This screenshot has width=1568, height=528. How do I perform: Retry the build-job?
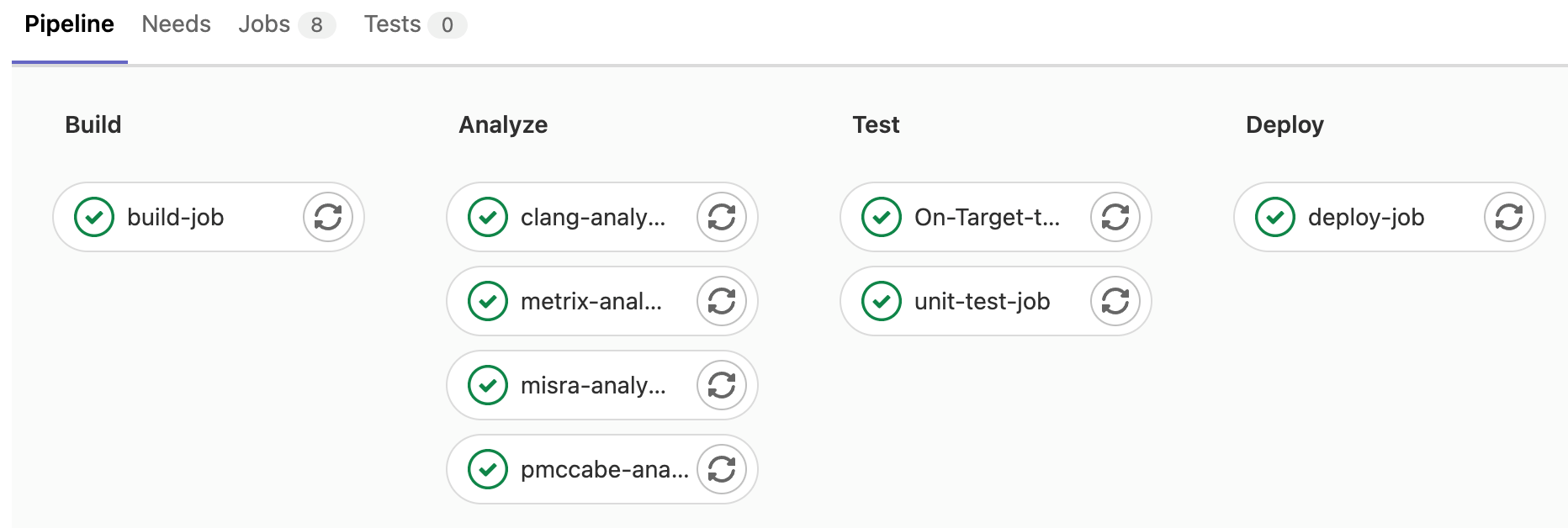click(328, 217)
